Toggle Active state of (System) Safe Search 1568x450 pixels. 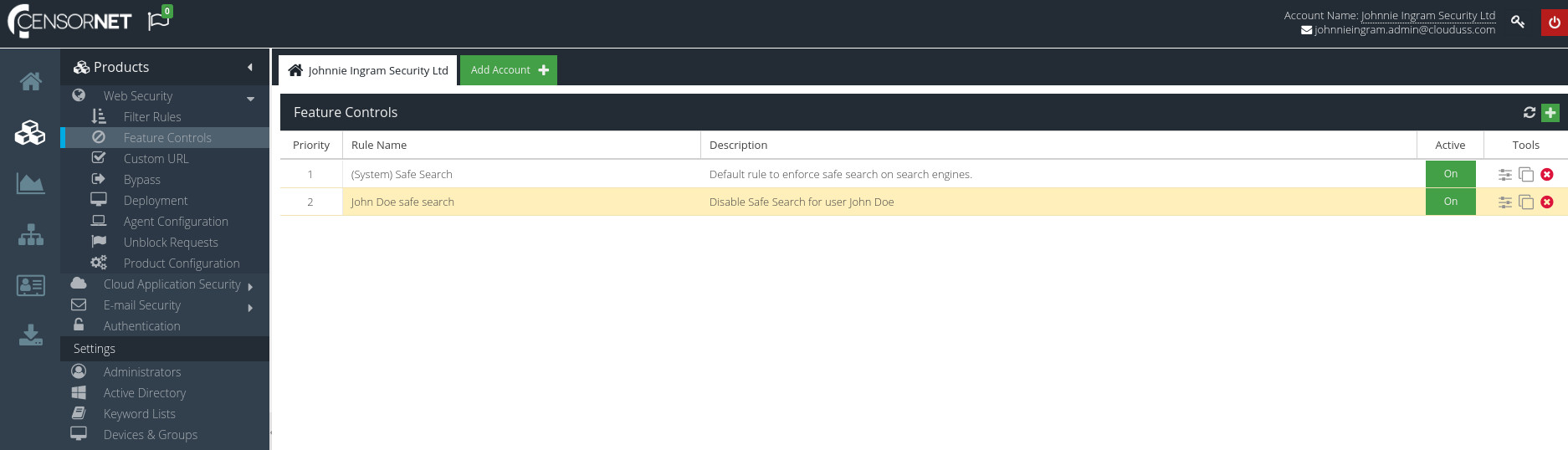click(x=1451, y=174)
